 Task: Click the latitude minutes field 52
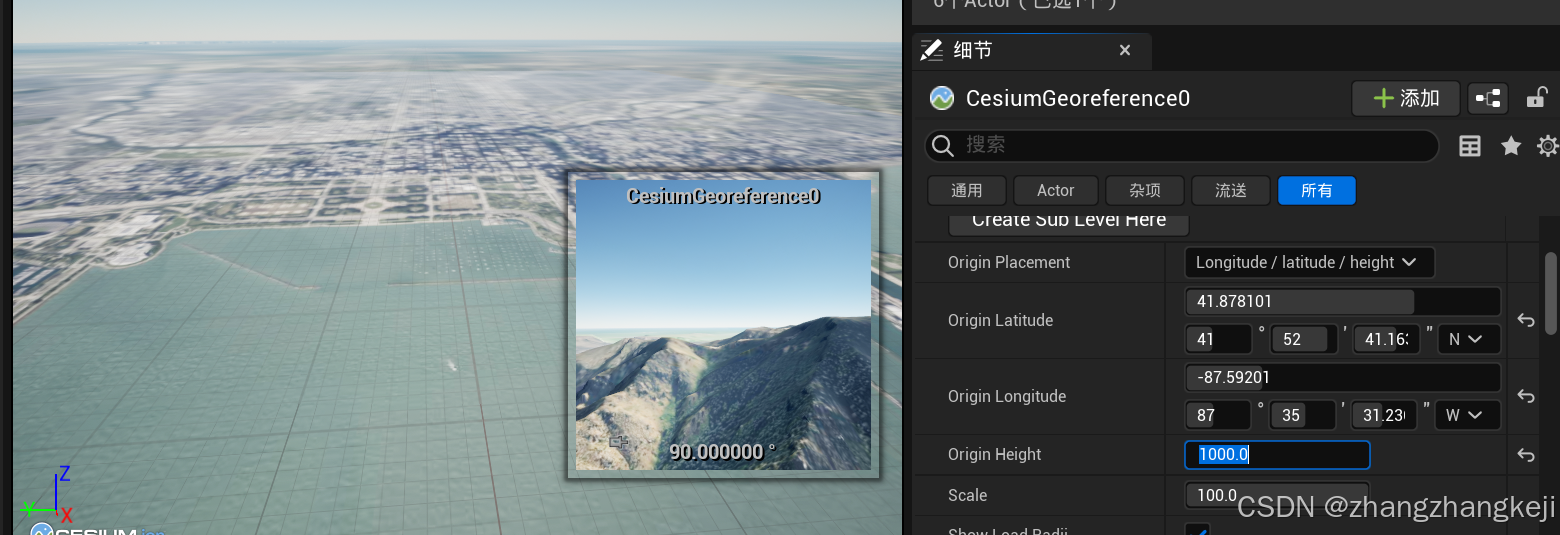click(1303, 339)
